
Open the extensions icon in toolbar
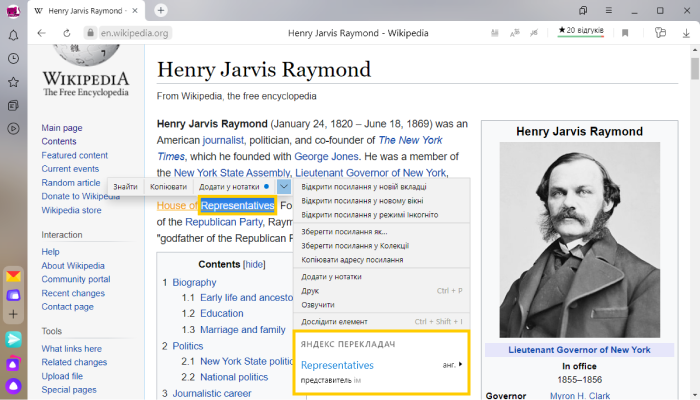click(660, 33)
